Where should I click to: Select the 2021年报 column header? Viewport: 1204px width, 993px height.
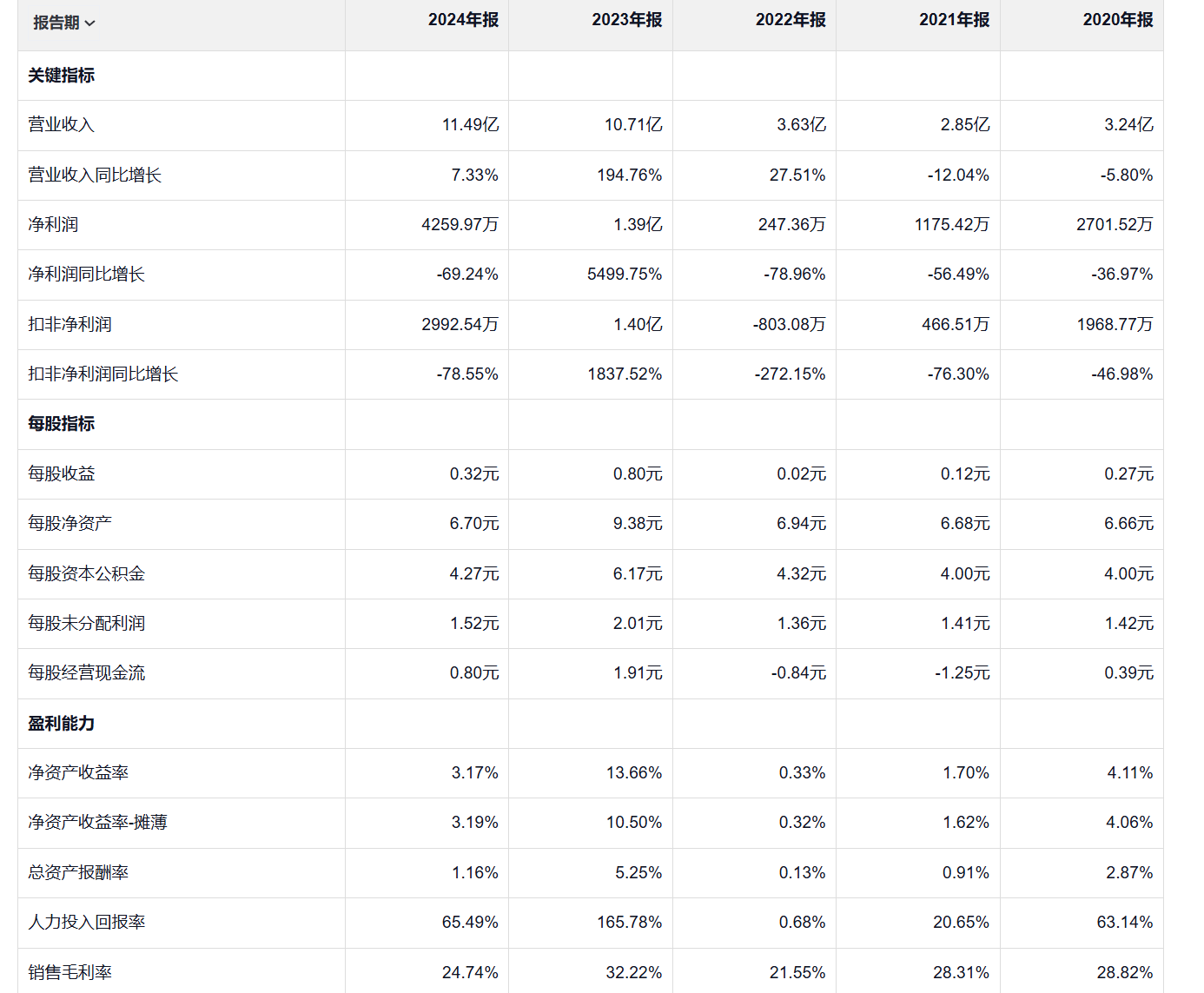point(954,20)
